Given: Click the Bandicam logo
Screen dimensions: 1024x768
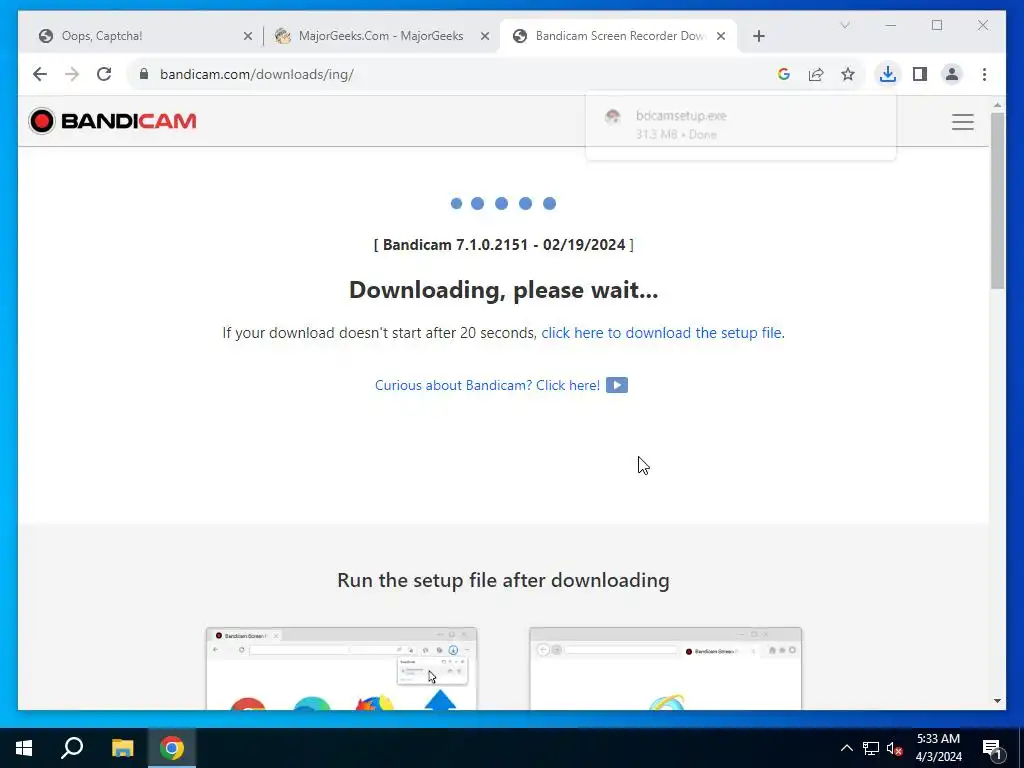Looking at the screenshot, I should click(x=112, y=121).
